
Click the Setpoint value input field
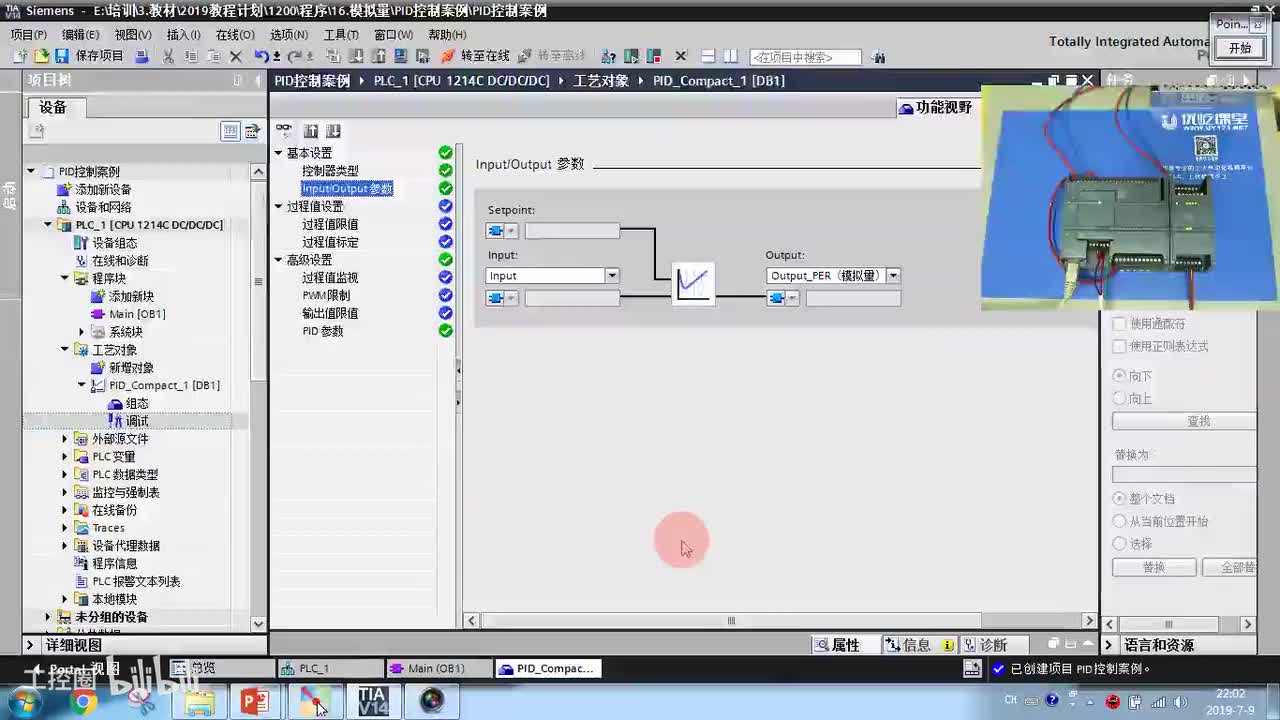[572, 231]
